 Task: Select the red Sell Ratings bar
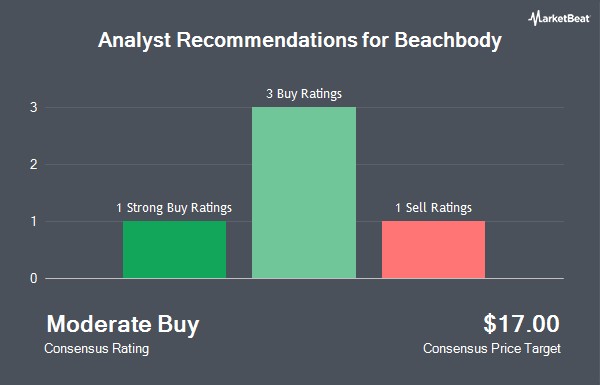coord(433,250)
